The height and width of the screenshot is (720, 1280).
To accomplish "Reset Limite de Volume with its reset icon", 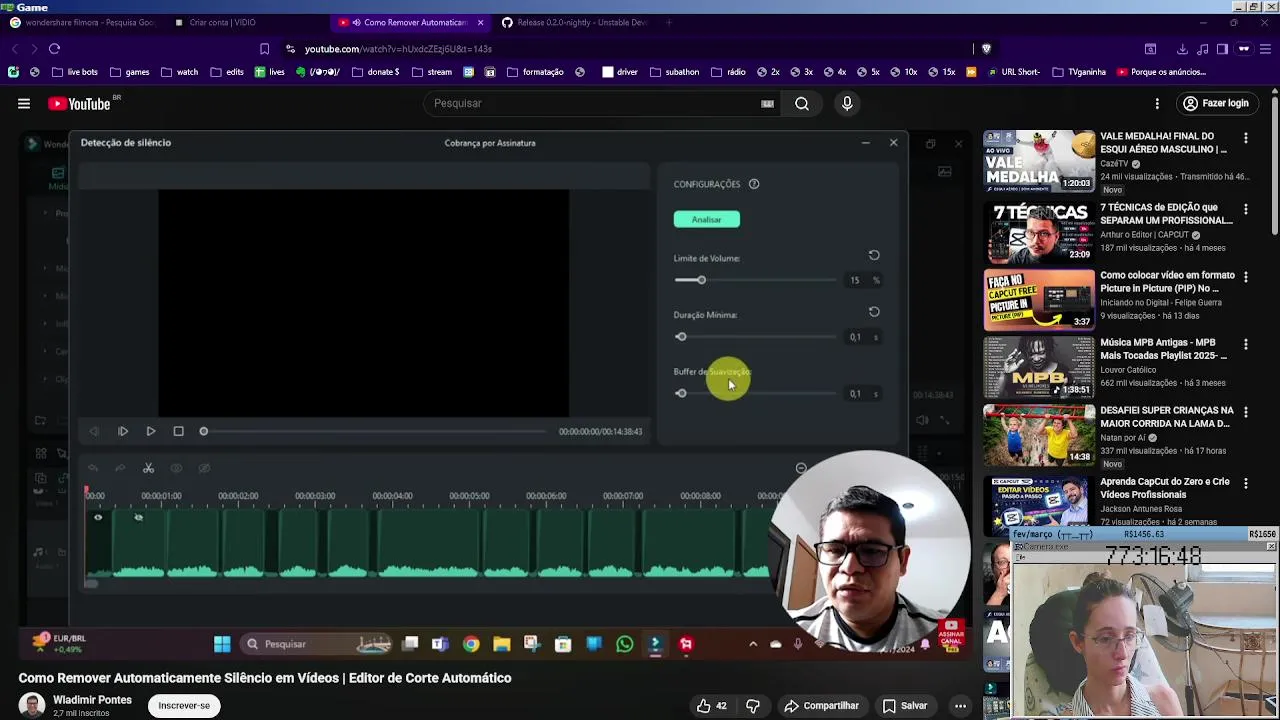I will 874,256.
